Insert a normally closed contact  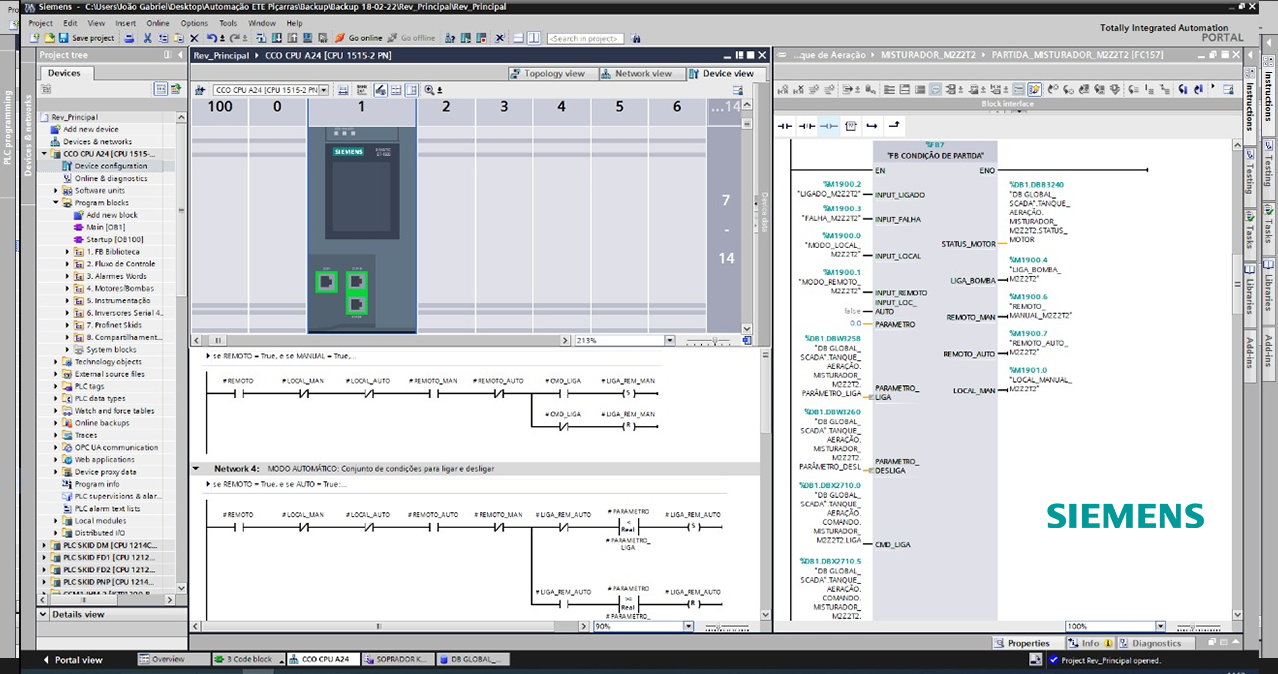(806, 126)
